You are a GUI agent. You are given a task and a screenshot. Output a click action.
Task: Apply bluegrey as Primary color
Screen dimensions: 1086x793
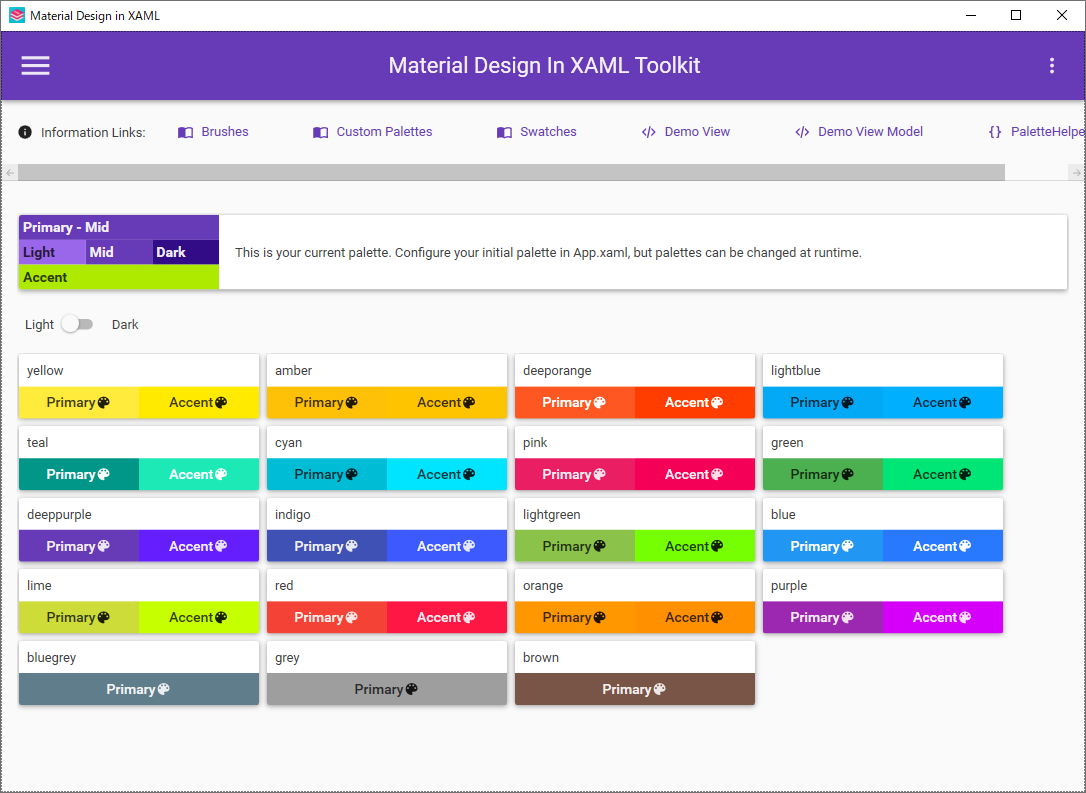[139, 689]
